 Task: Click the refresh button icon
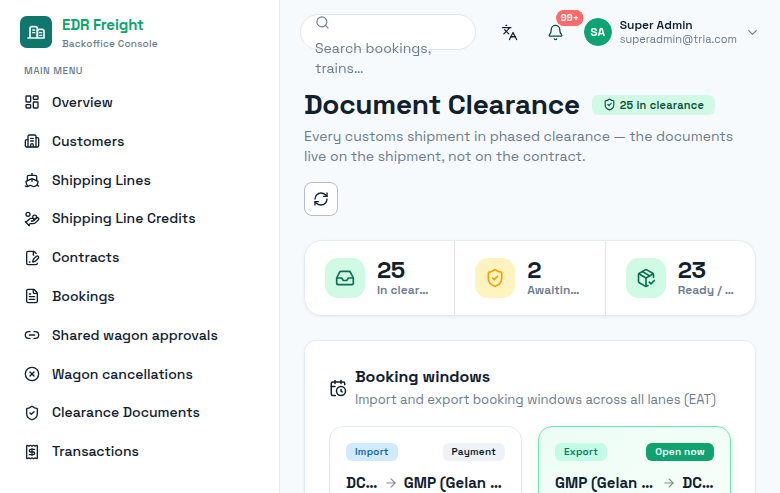(x=321, y=199)
